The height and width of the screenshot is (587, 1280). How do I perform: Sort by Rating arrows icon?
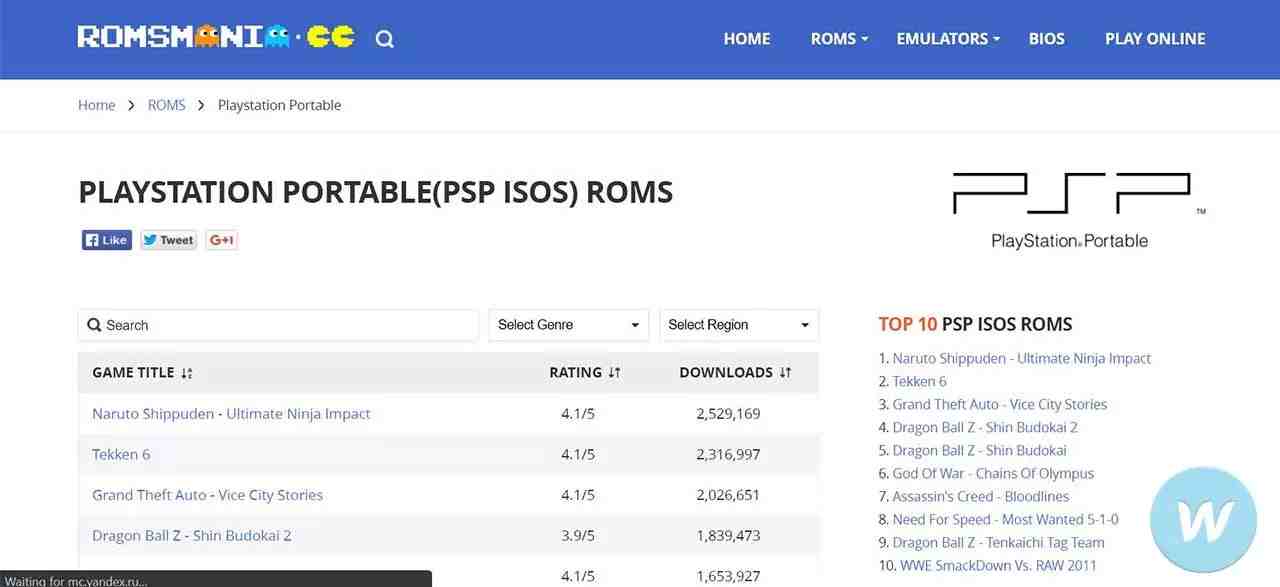pyautogui.click(x=615, y=373)
